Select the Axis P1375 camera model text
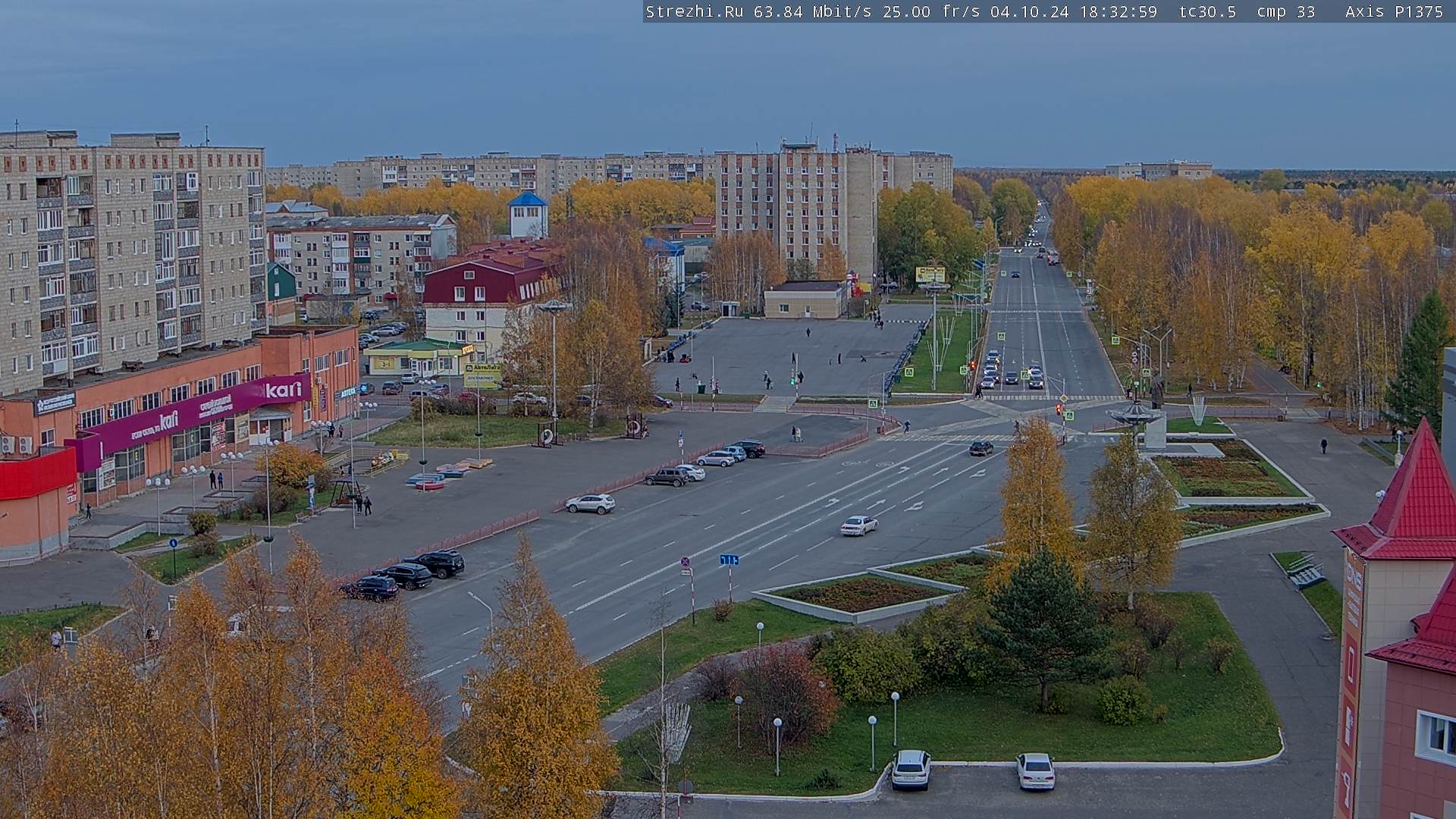The image size is (1456, 819). (x=1395, y=11)
